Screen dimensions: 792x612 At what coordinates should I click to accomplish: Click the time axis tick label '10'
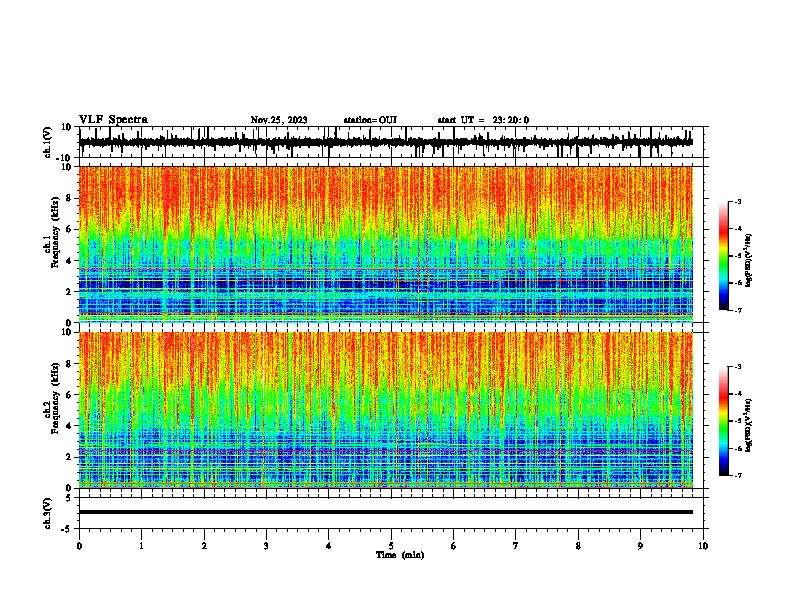[703, 546]
